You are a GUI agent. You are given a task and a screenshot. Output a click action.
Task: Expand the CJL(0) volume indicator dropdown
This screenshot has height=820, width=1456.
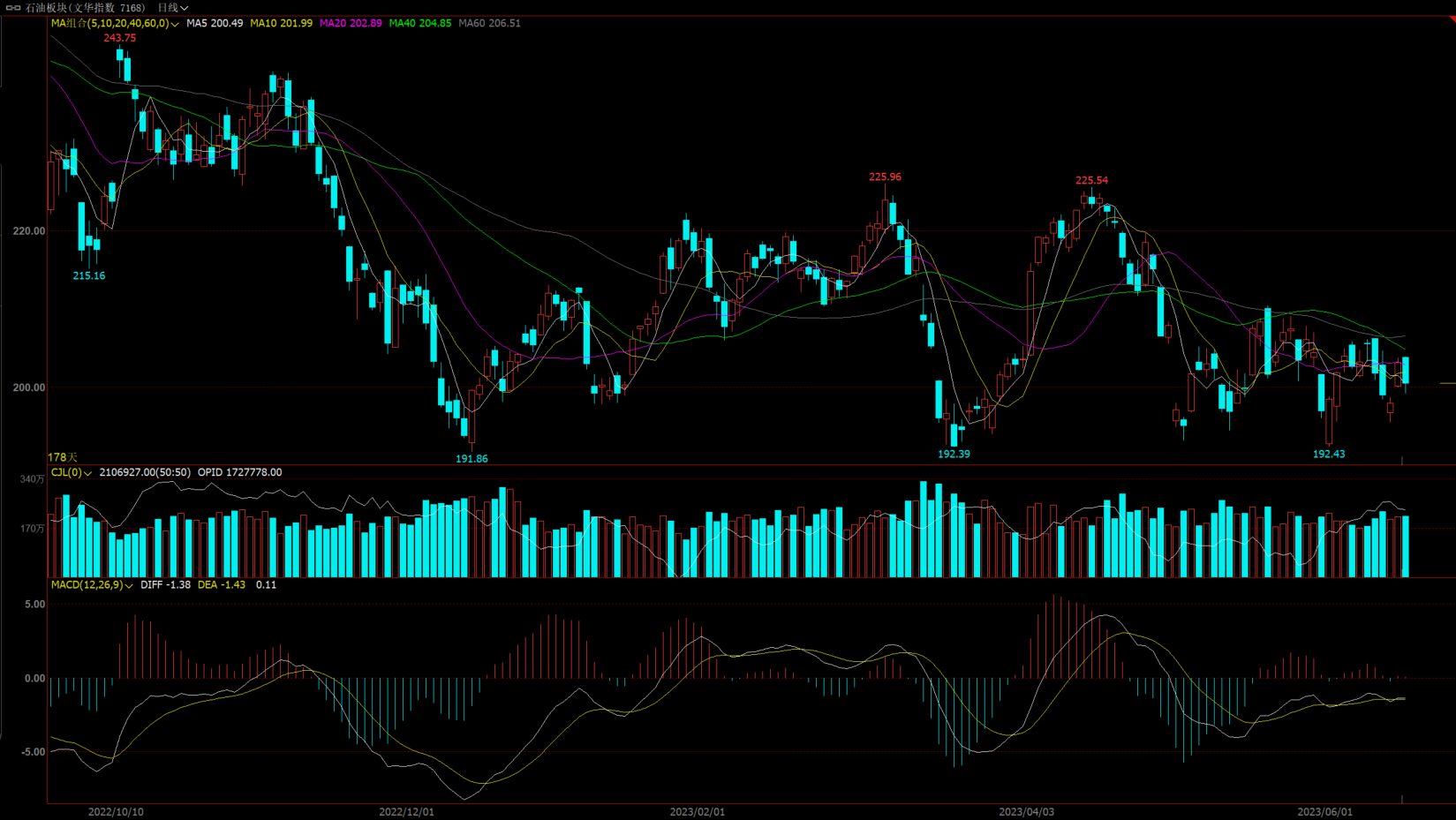[71, 473]
